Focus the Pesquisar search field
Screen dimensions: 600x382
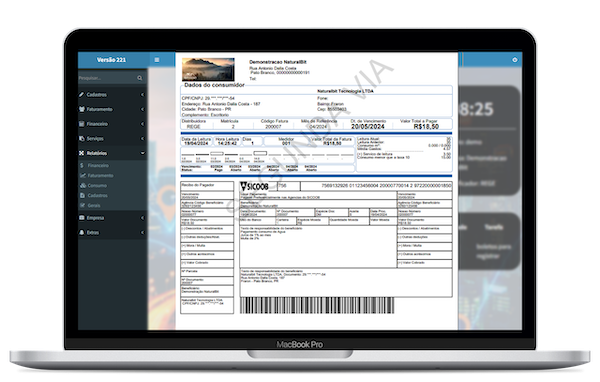(x=107, y=78)
